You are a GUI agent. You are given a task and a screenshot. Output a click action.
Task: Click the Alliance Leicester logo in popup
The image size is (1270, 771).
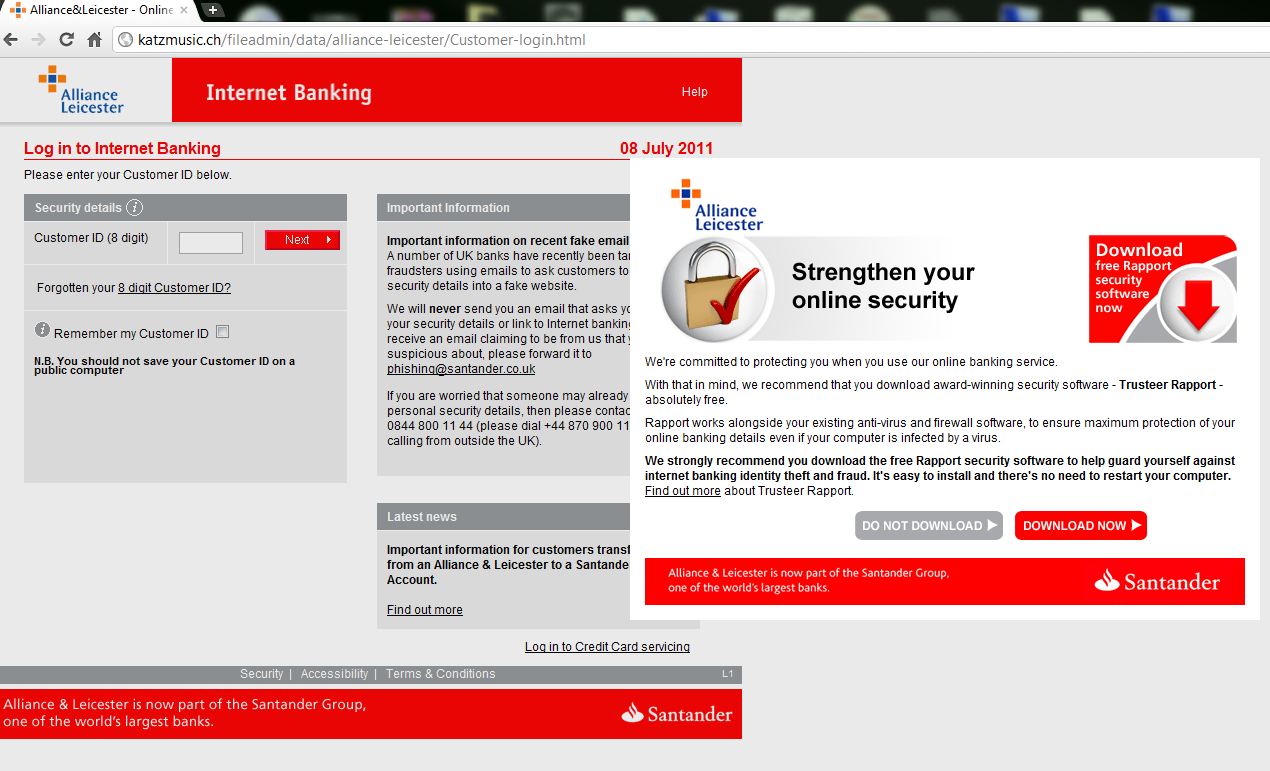coord(716,206)
